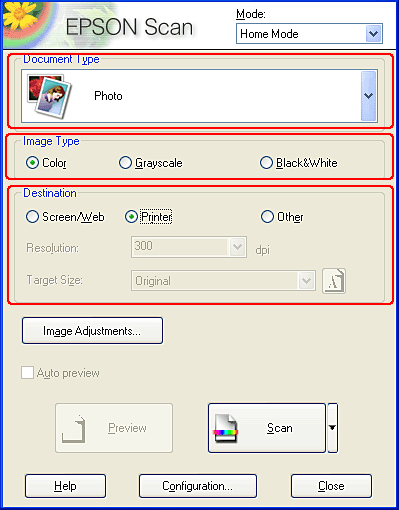This screenshot has width=399, height=510.
Task: Expand the Document Type dropdown arrow
Action: click(368, 96)
